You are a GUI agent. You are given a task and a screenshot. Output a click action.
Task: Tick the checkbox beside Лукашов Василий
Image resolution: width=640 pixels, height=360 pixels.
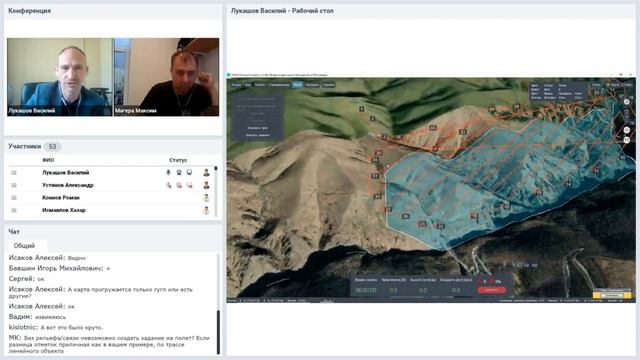click(14, 173)
